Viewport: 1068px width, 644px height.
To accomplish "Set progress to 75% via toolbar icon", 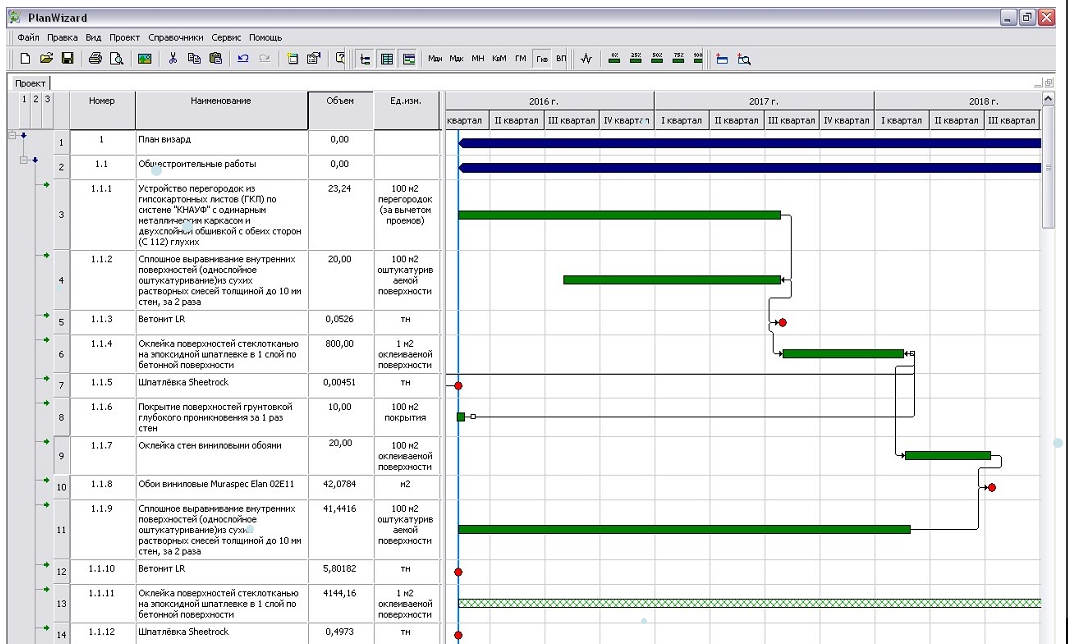I will [678, 59].
